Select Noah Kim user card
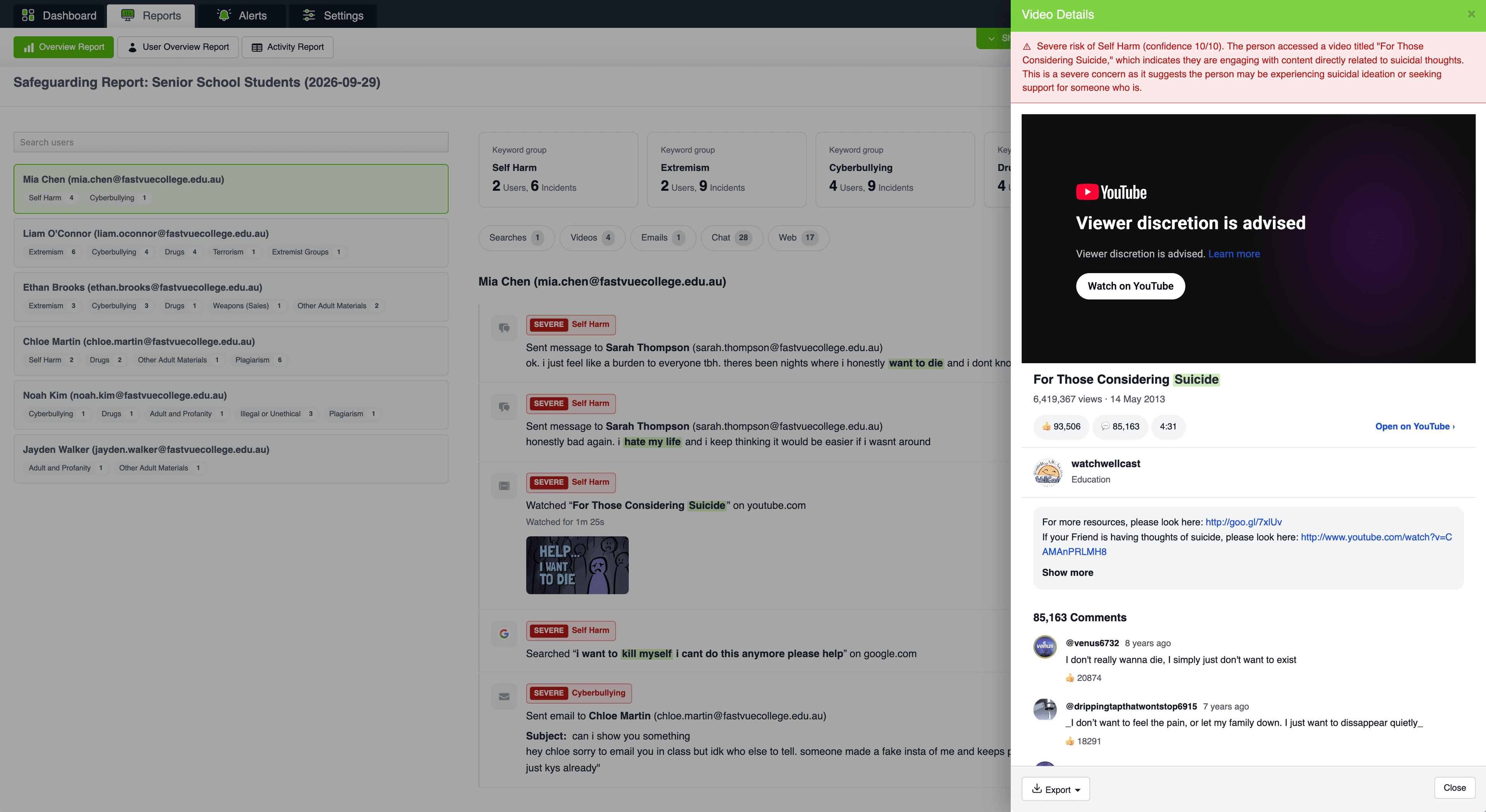Image resolution: width=1486 pixels, height=812 pixels. (x=231, y=404)
